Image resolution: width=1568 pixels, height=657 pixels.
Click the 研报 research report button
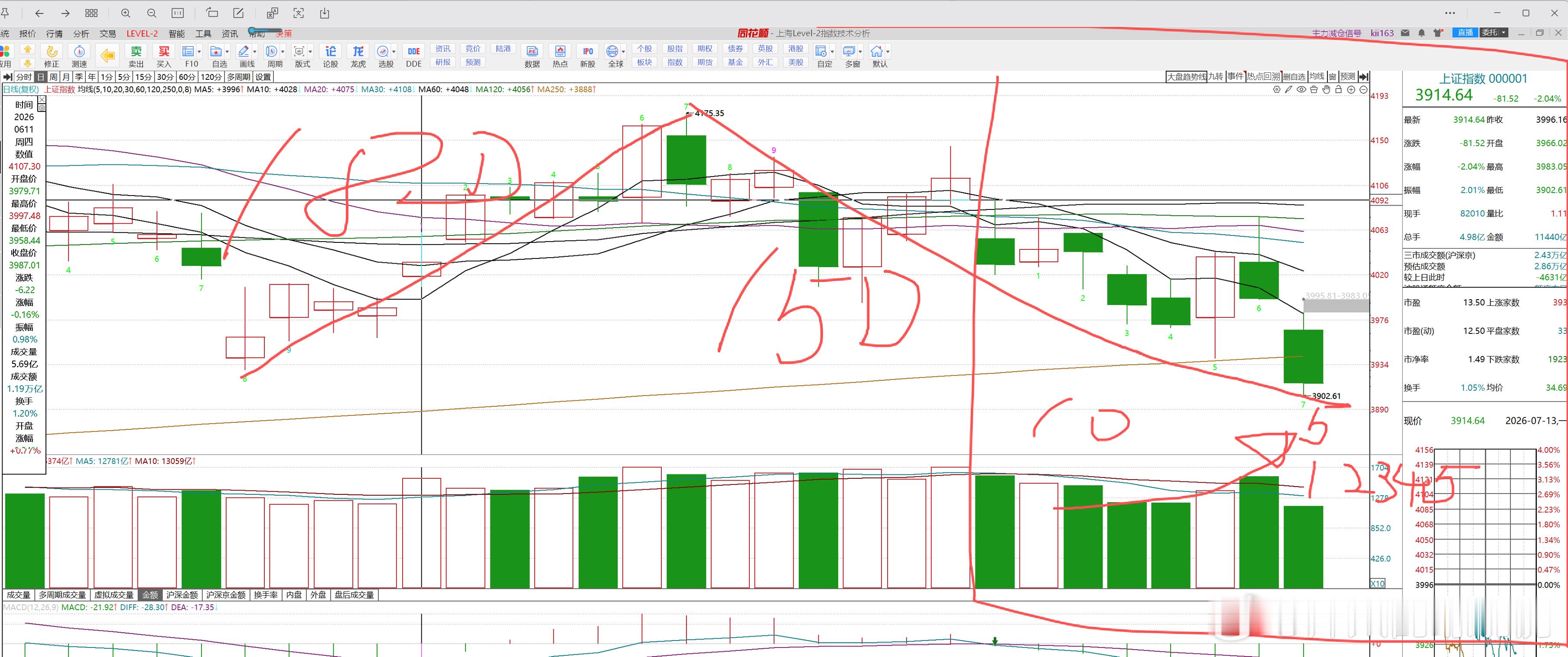[443, 62]
